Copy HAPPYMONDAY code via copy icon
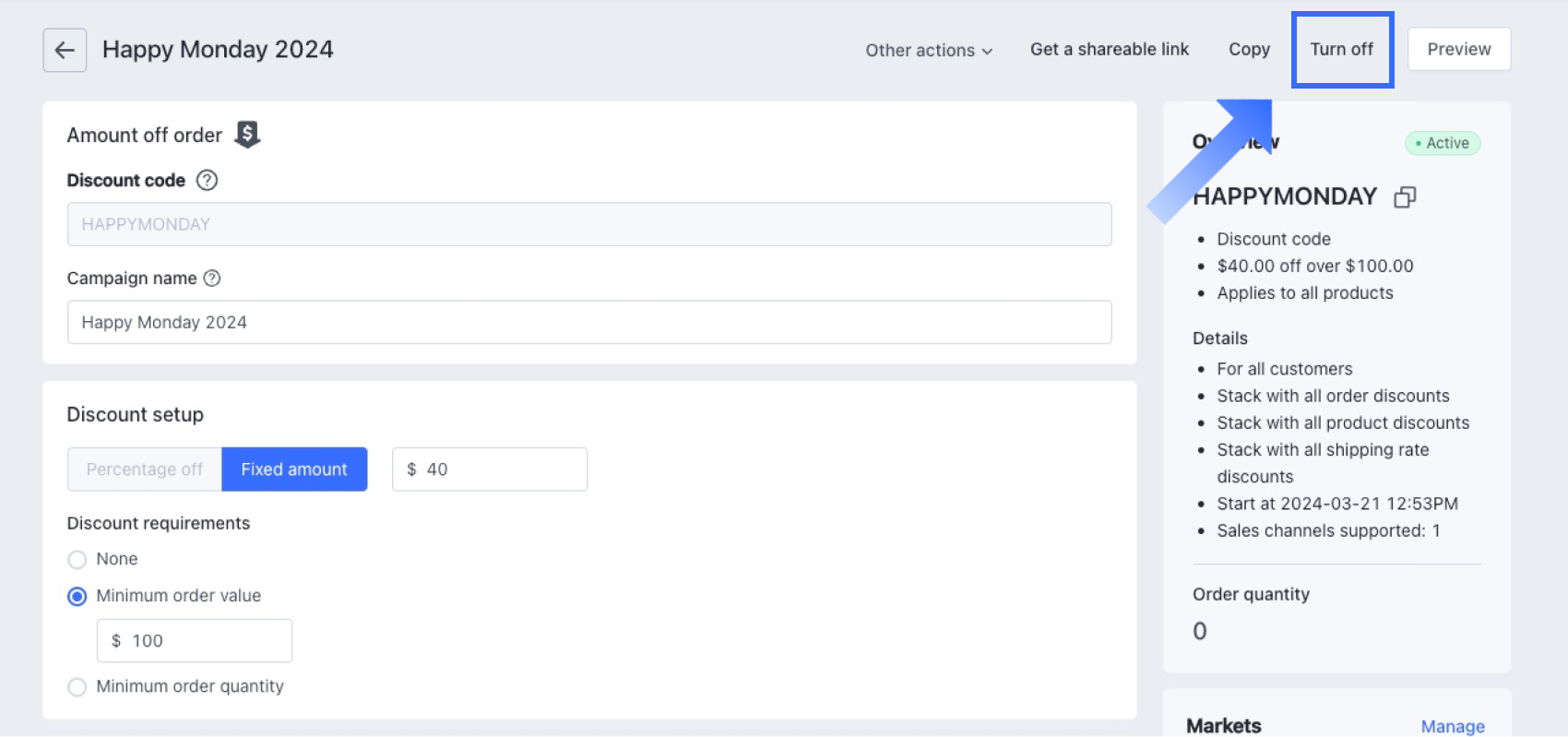 click(x=1405, y=197)
